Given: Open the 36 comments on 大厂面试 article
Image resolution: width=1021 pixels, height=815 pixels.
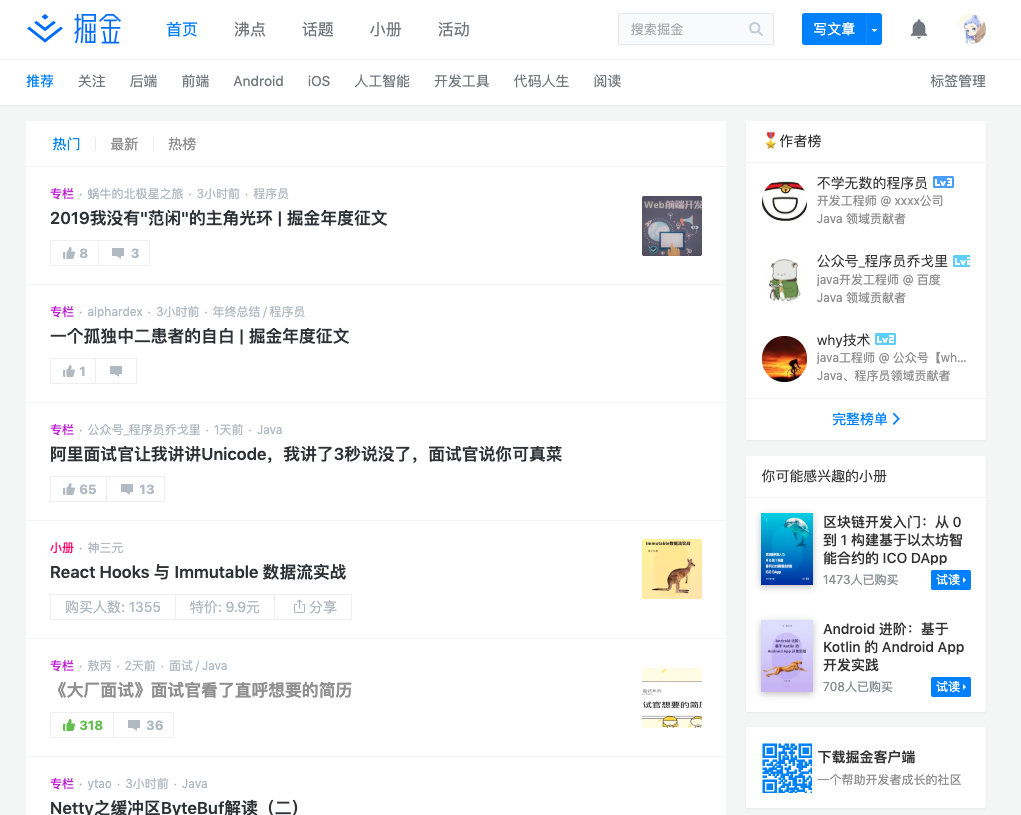Looking at the screenshot, I should [x=144, y=725].
